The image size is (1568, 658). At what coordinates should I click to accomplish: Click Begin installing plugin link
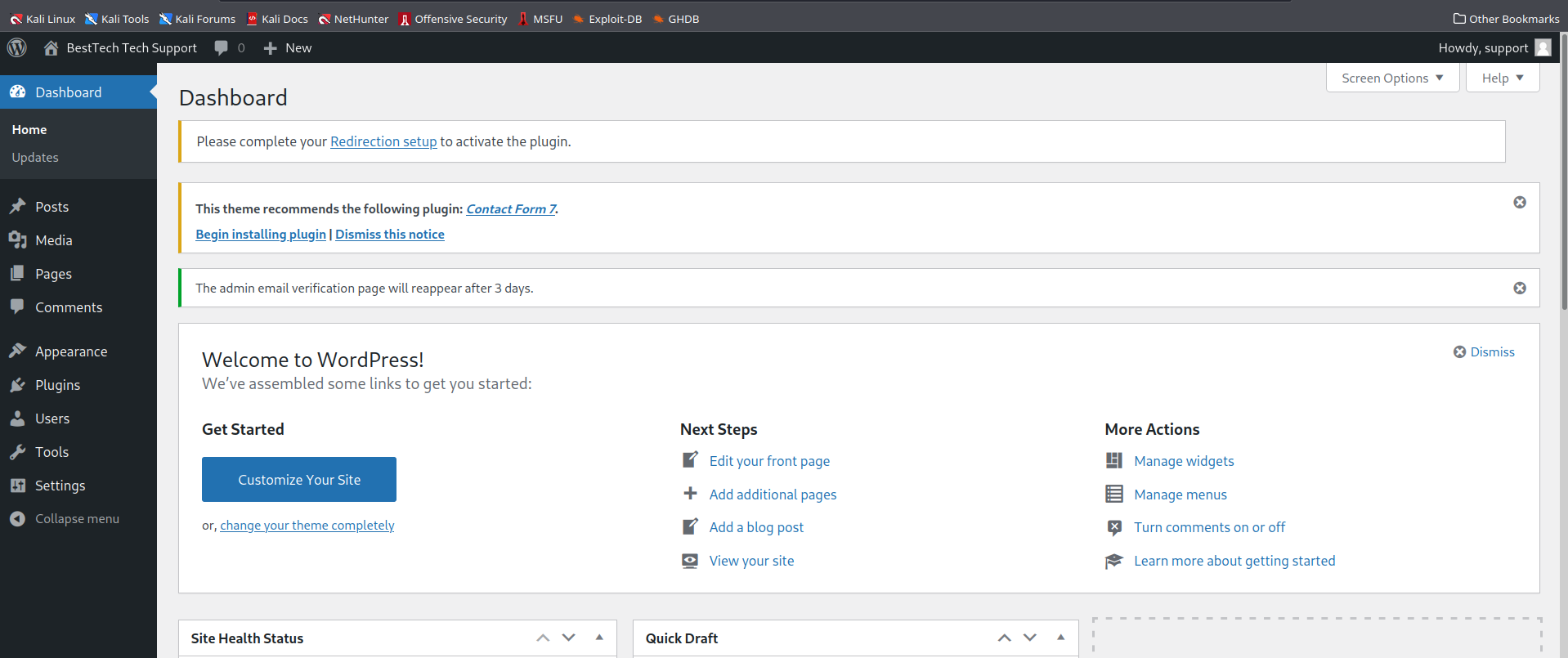(x=261, y=234)
